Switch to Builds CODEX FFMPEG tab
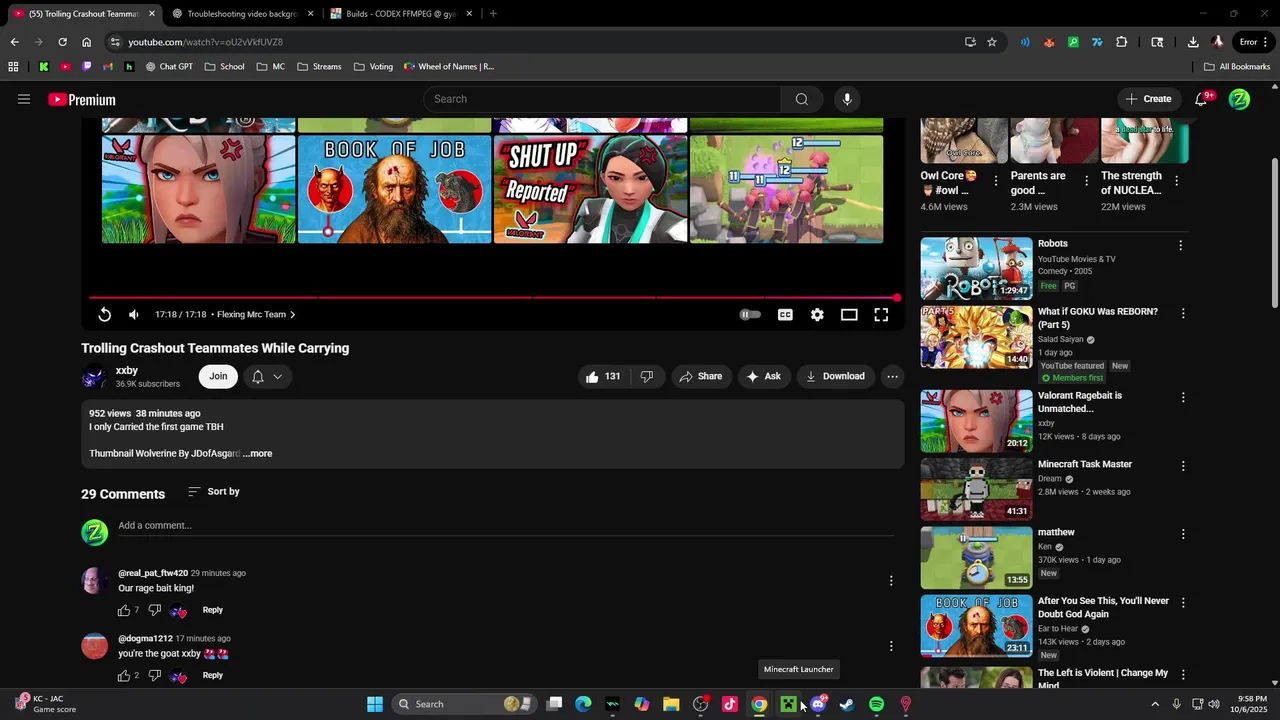Viewport: 1280px width, 720px height. coord(399,14)
